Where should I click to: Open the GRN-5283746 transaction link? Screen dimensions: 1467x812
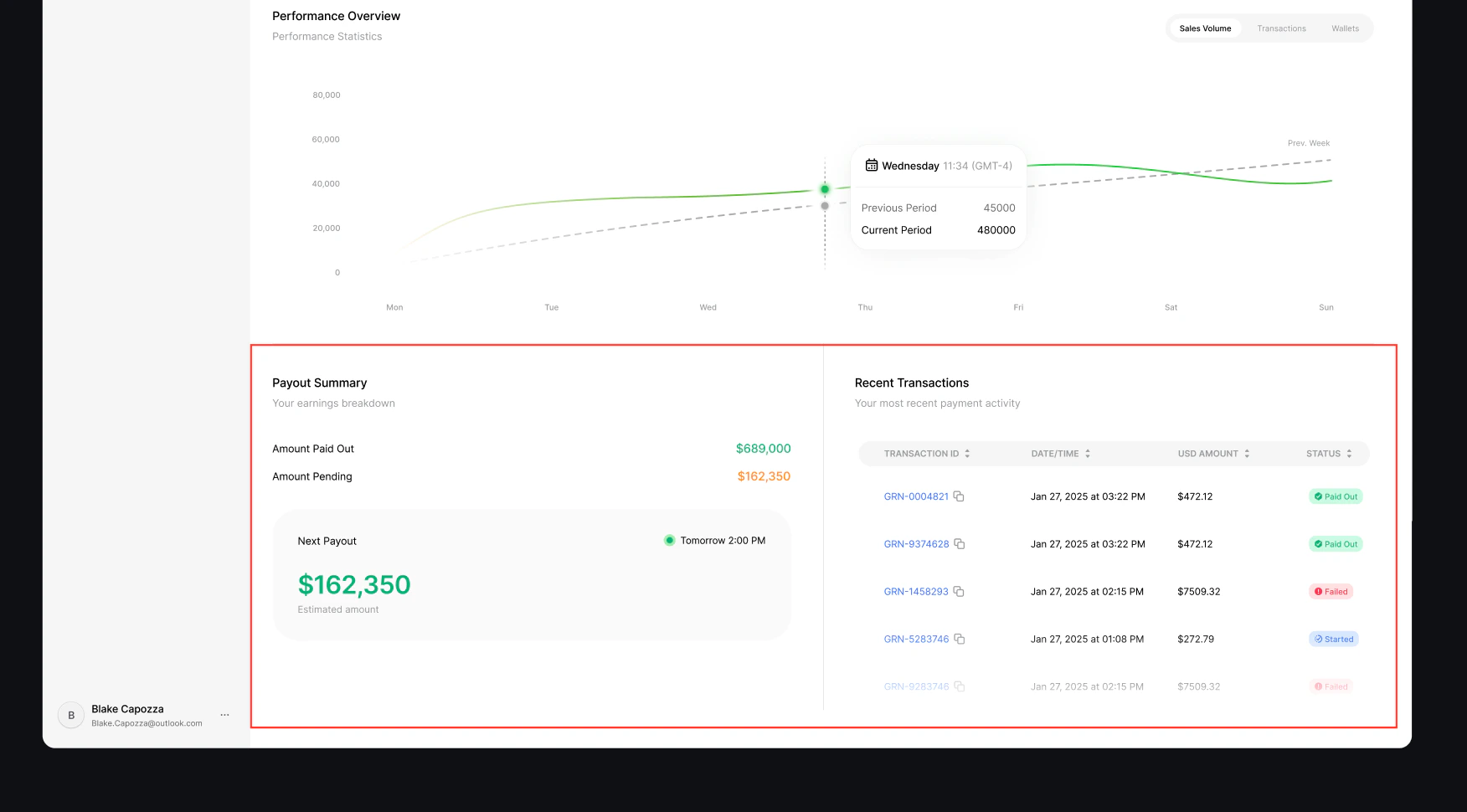point(916,639)
